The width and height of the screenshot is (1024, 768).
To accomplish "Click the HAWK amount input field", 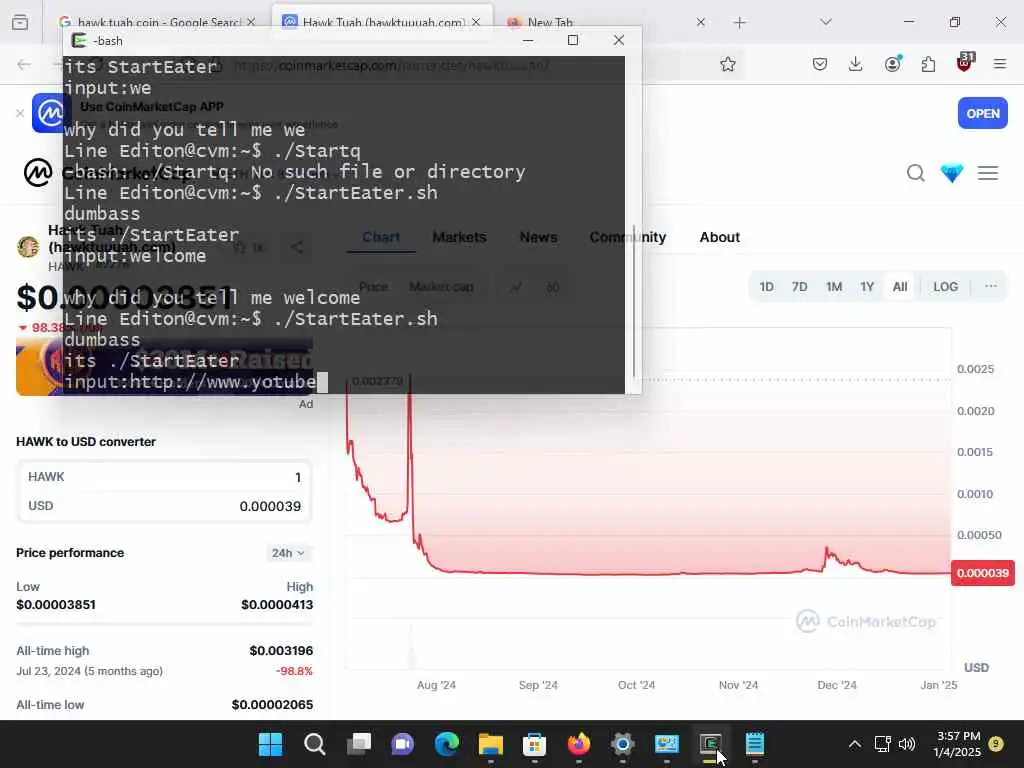I will tap(164, 477).
